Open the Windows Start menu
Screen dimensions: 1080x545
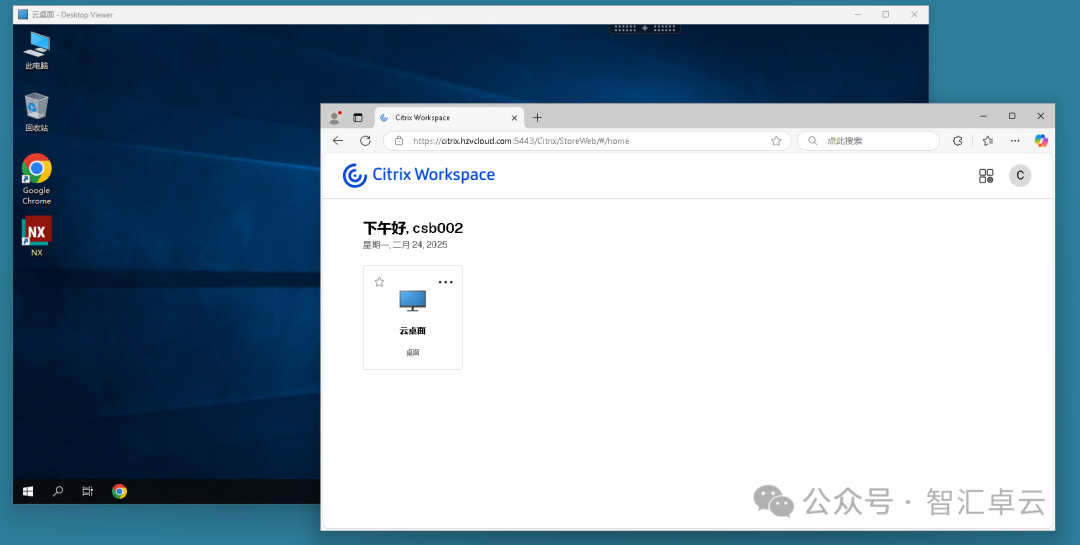(x=28, y=491)
